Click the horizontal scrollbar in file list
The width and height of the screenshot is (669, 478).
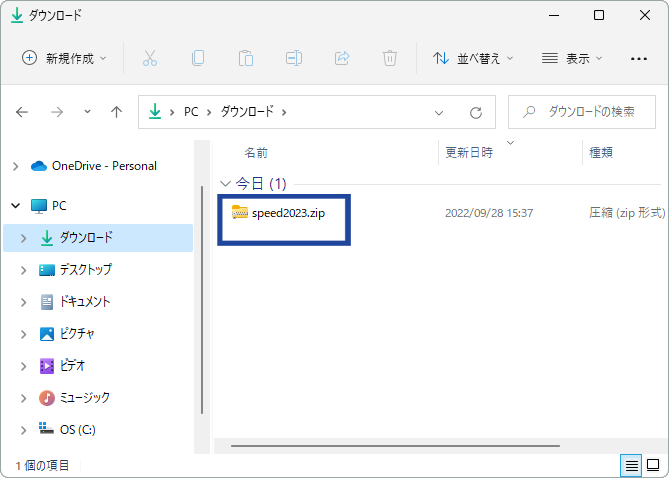395,443
